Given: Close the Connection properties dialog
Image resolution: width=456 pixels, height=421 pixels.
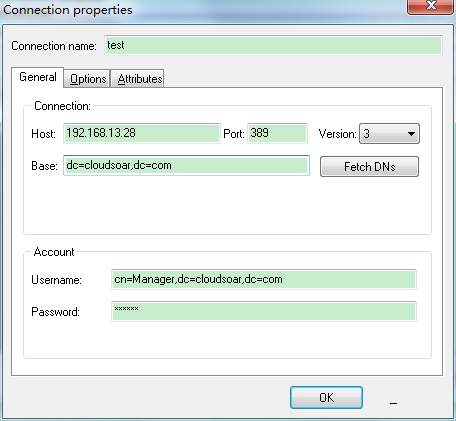Looking at the screenshot, I should click(430, 7).
